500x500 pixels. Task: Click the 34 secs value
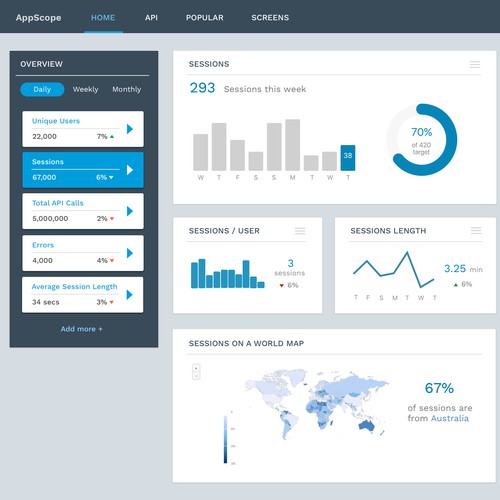46,302
